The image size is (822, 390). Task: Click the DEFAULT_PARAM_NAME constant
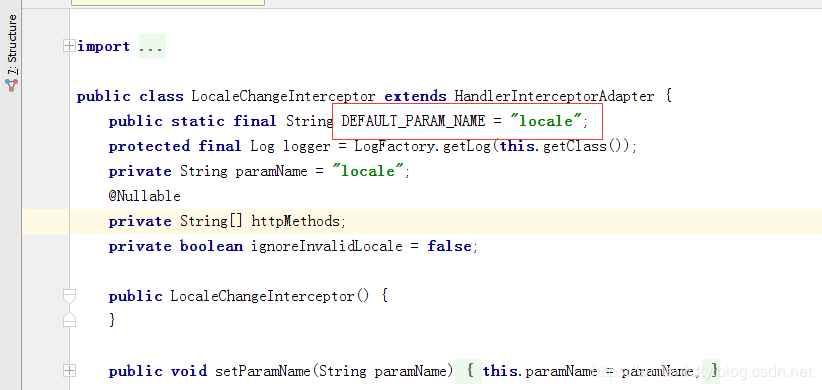tap(413, 122)
